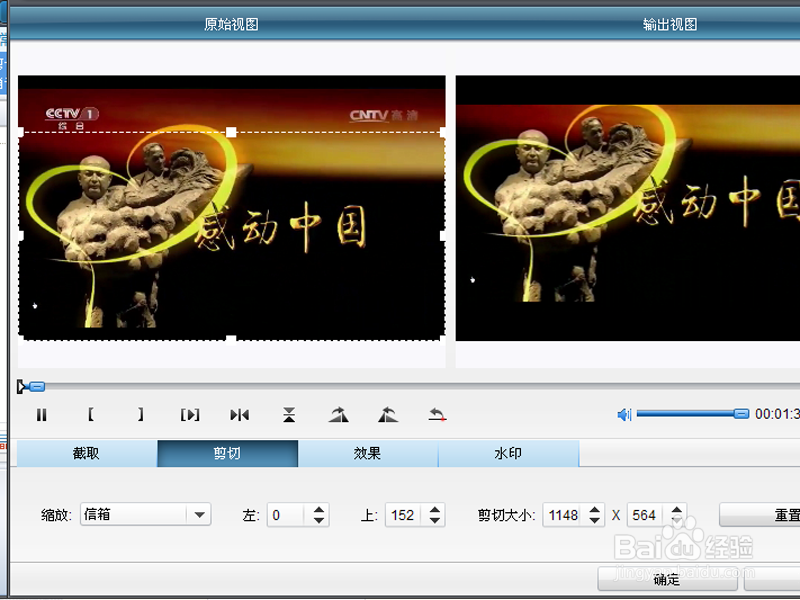Increase the 左 offset value
Screen dimensions: 800x600
coord(319,510)
